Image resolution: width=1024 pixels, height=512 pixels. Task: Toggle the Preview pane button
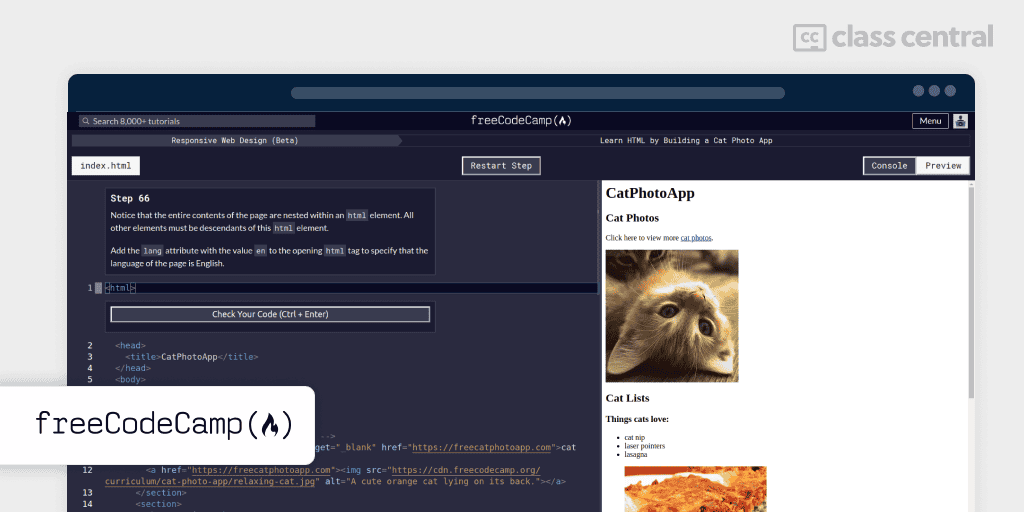(x=943, y=166)
